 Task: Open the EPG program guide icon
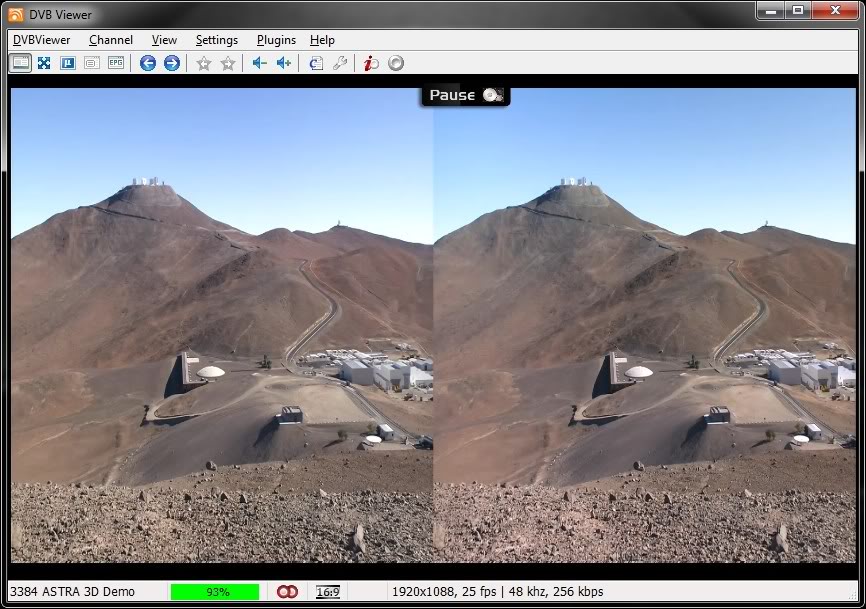point(116,63)
